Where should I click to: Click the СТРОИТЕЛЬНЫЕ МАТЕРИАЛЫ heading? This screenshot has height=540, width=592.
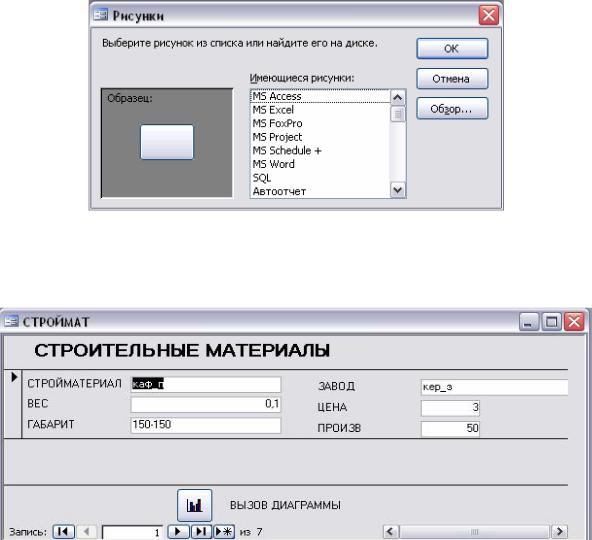[x=182, y=350]
